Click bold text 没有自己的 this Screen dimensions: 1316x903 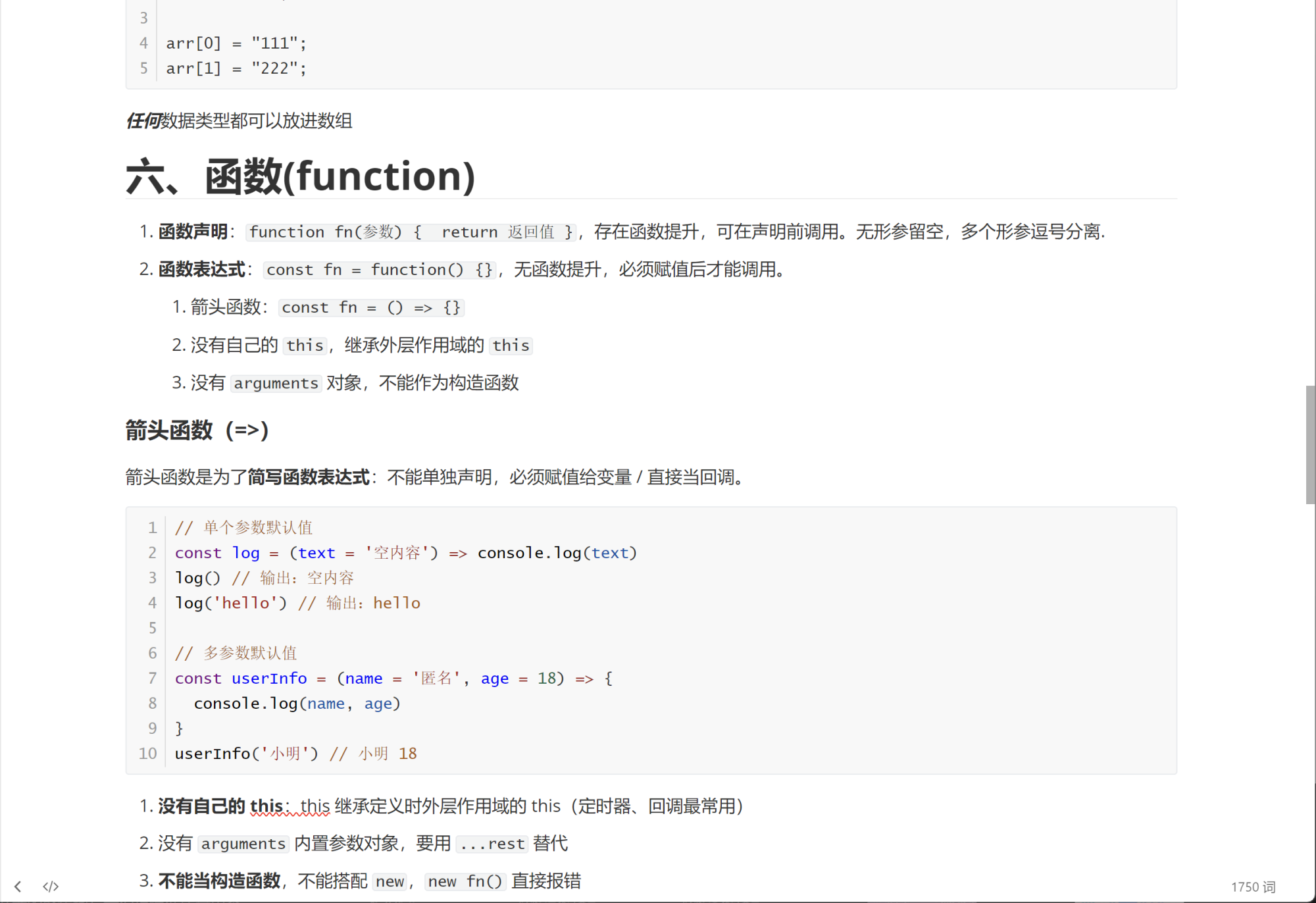tap(220, 806)
